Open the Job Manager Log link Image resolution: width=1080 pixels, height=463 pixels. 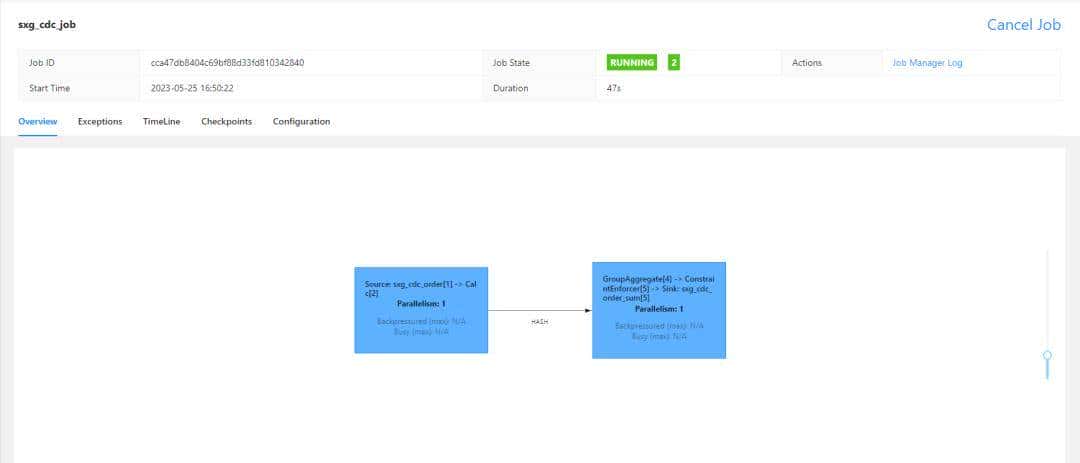click(x=927, y=63)
